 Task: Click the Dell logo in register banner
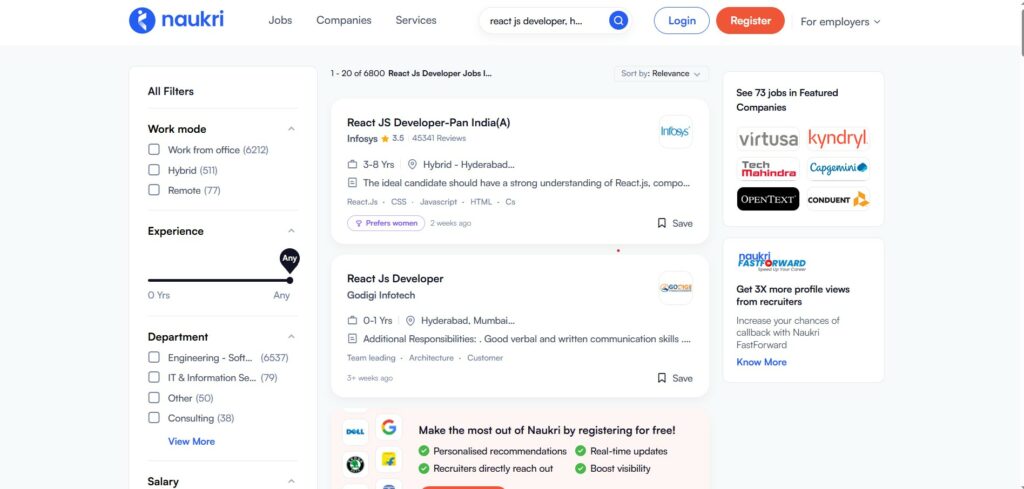click(x=355, y=432)
